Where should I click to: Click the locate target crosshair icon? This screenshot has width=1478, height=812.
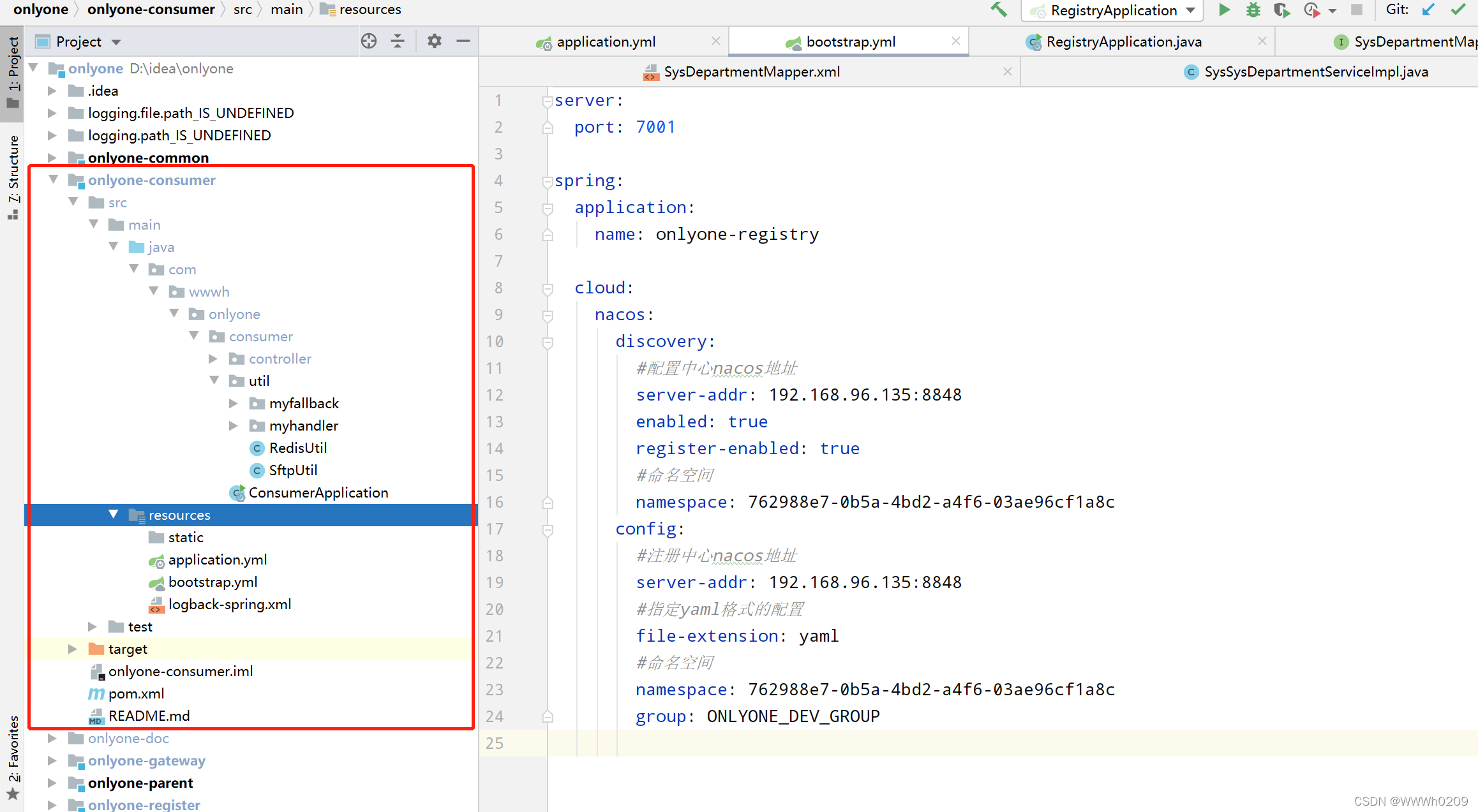coord(369,41)
